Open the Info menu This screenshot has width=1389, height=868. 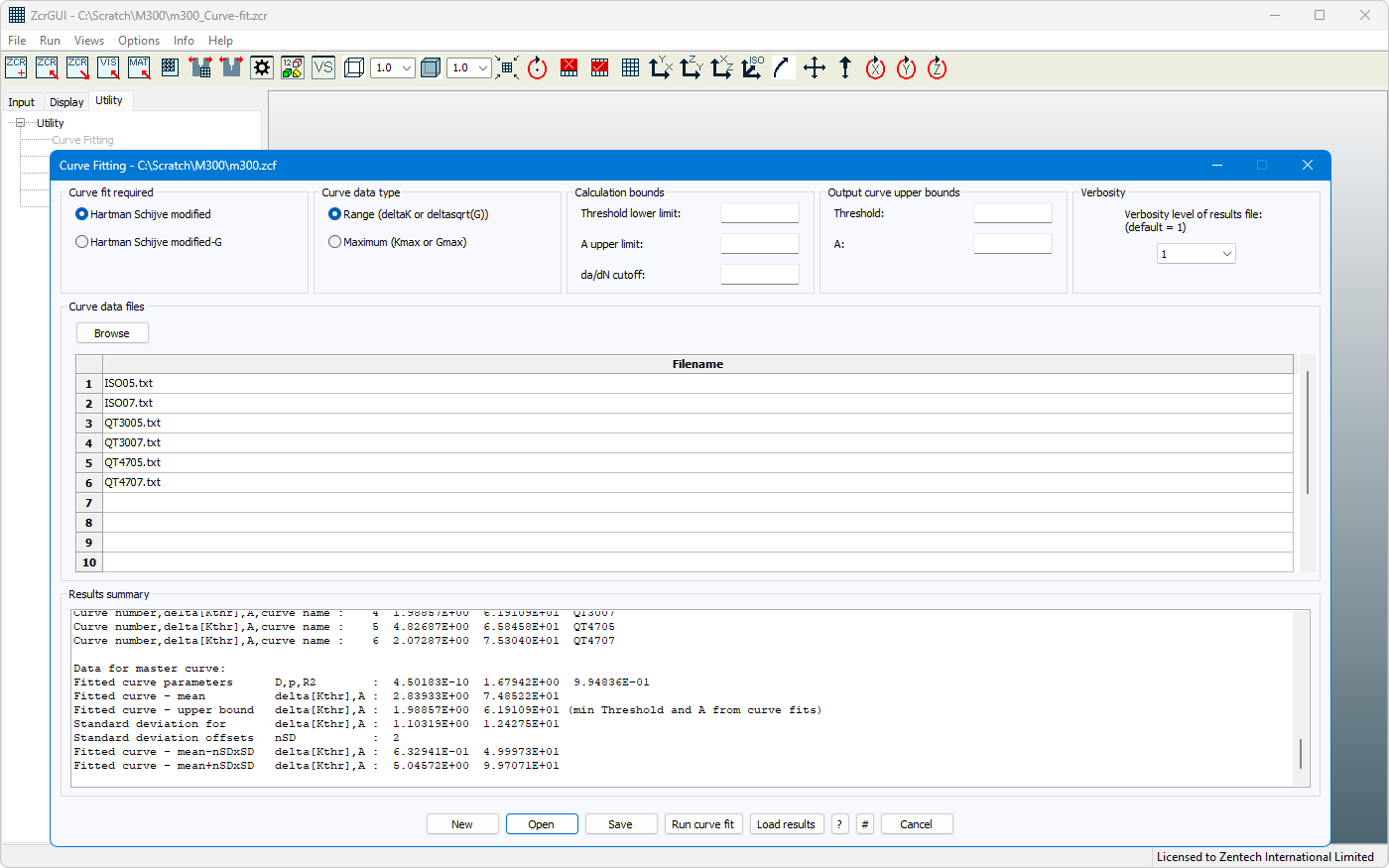tap(184, 41)
